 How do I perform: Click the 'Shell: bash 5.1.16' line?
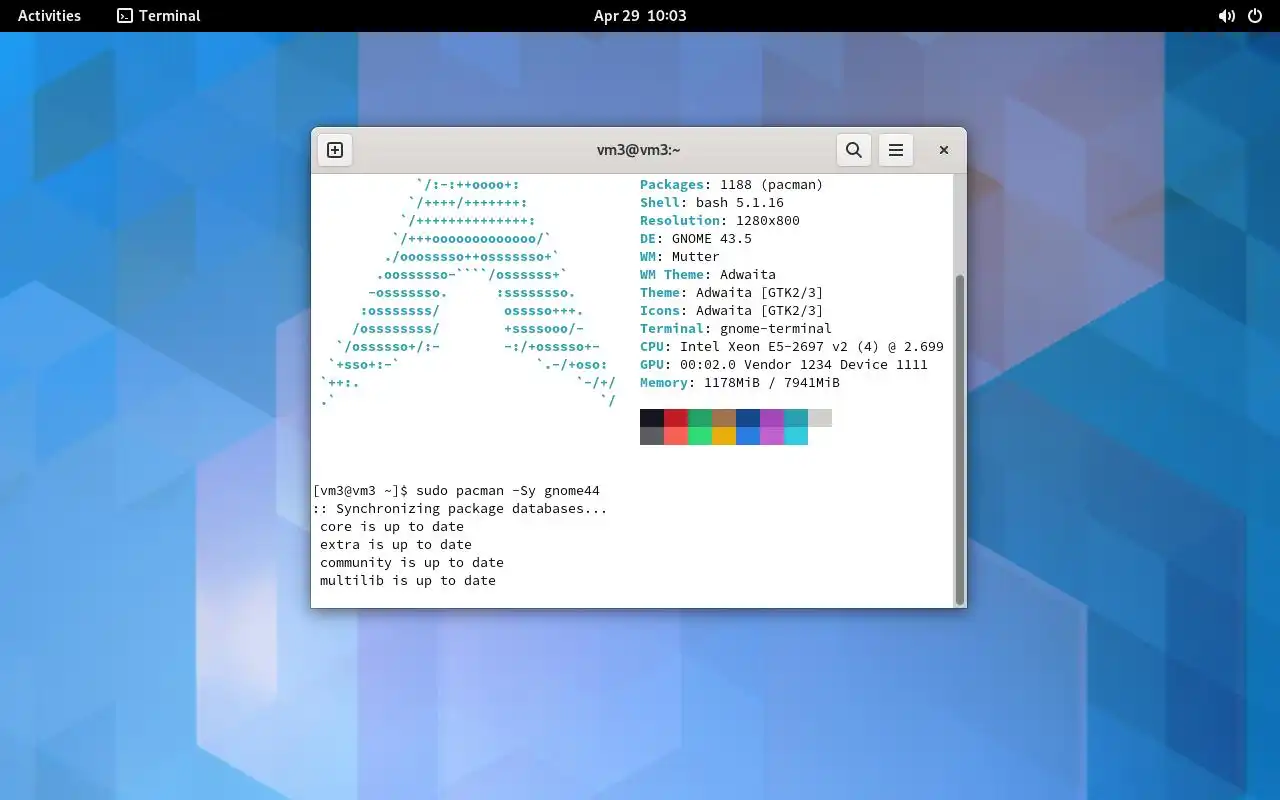tap(712, 203)
